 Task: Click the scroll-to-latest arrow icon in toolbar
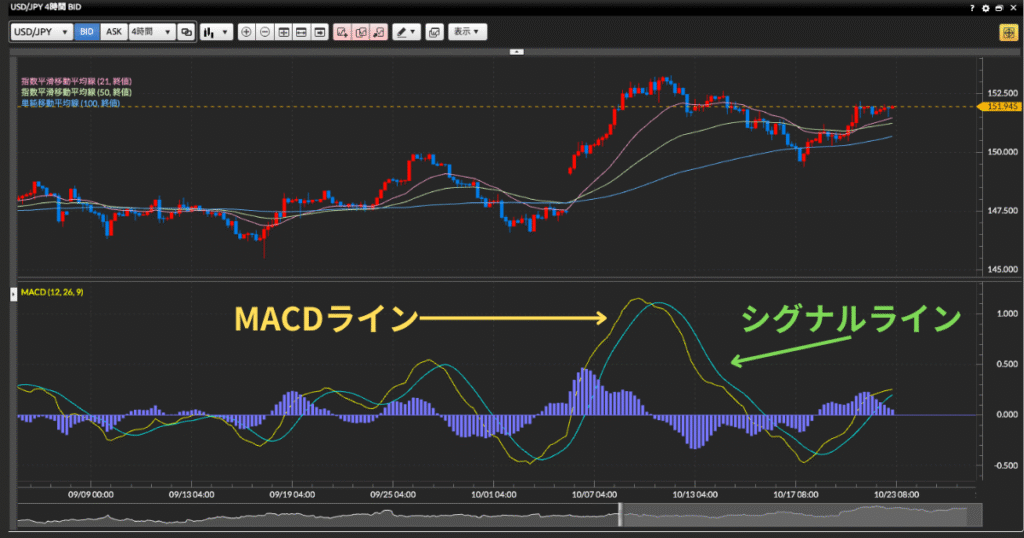(x=319, y=32)
